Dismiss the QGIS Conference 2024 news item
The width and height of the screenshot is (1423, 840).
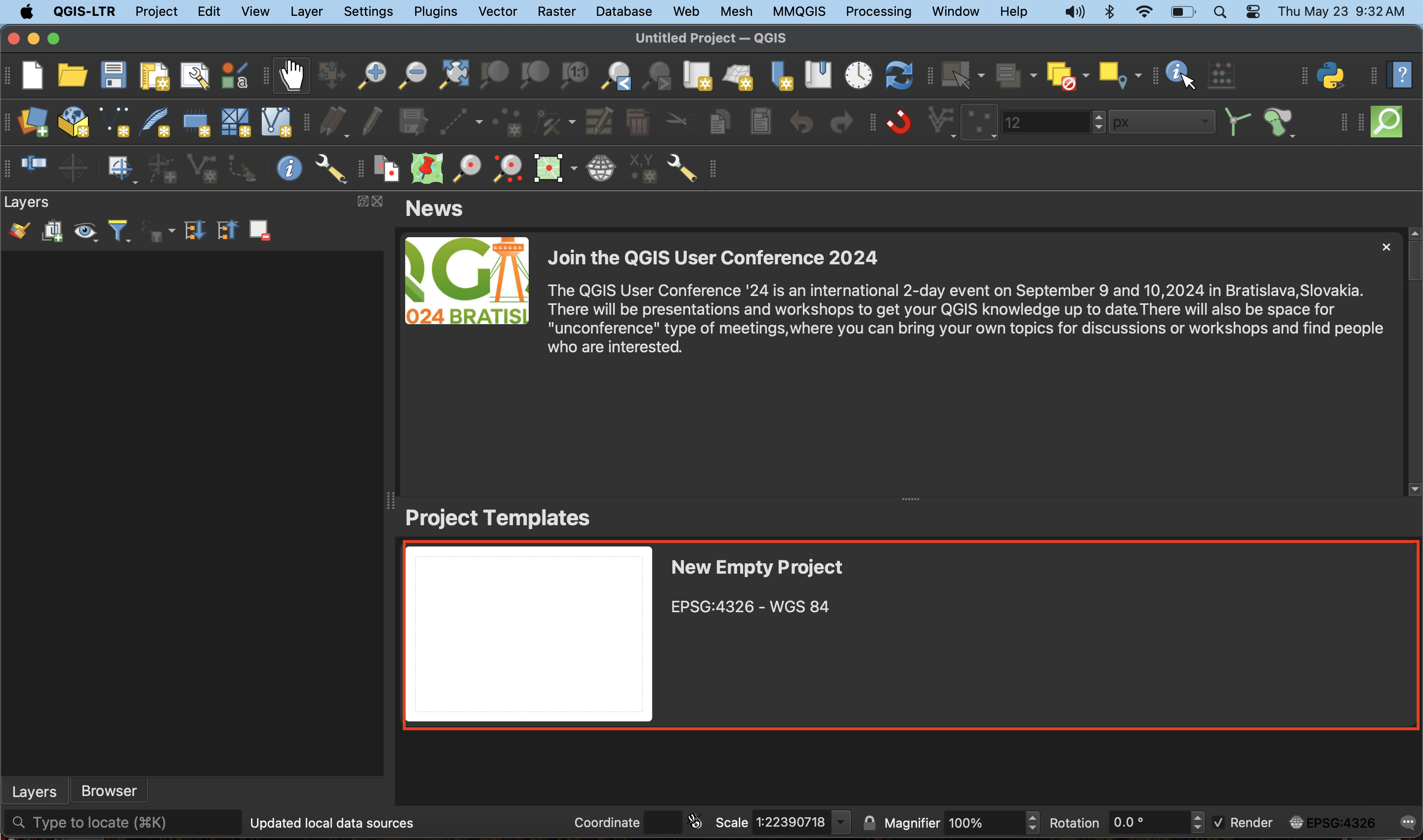[x=1386, y=247]
